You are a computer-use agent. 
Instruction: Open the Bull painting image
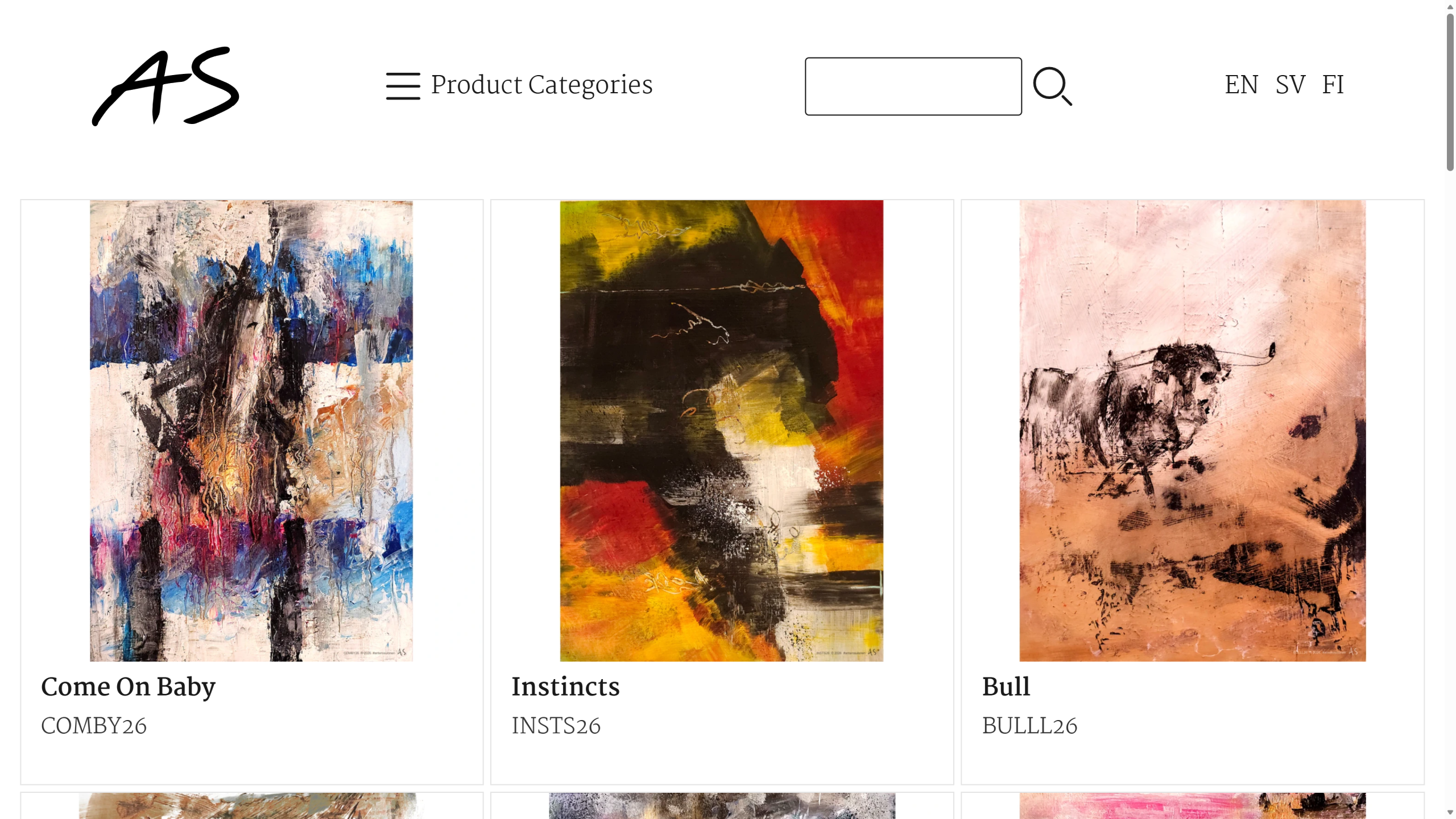pyautogui.click(x=1192, y=431)
